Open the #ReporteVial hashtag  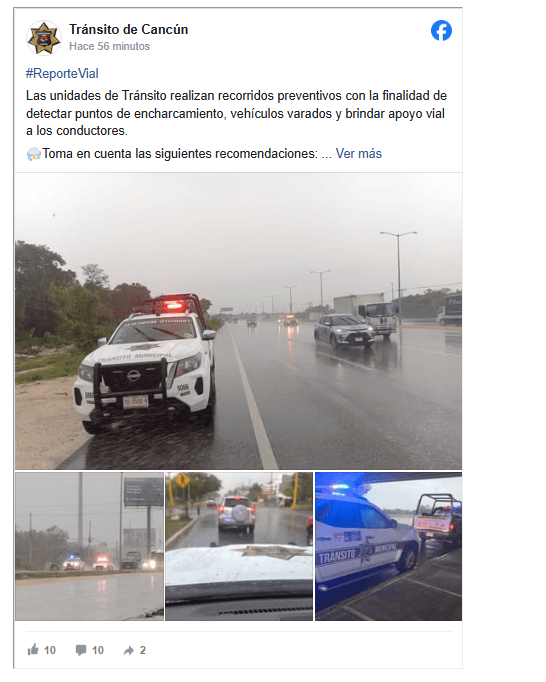62,74
